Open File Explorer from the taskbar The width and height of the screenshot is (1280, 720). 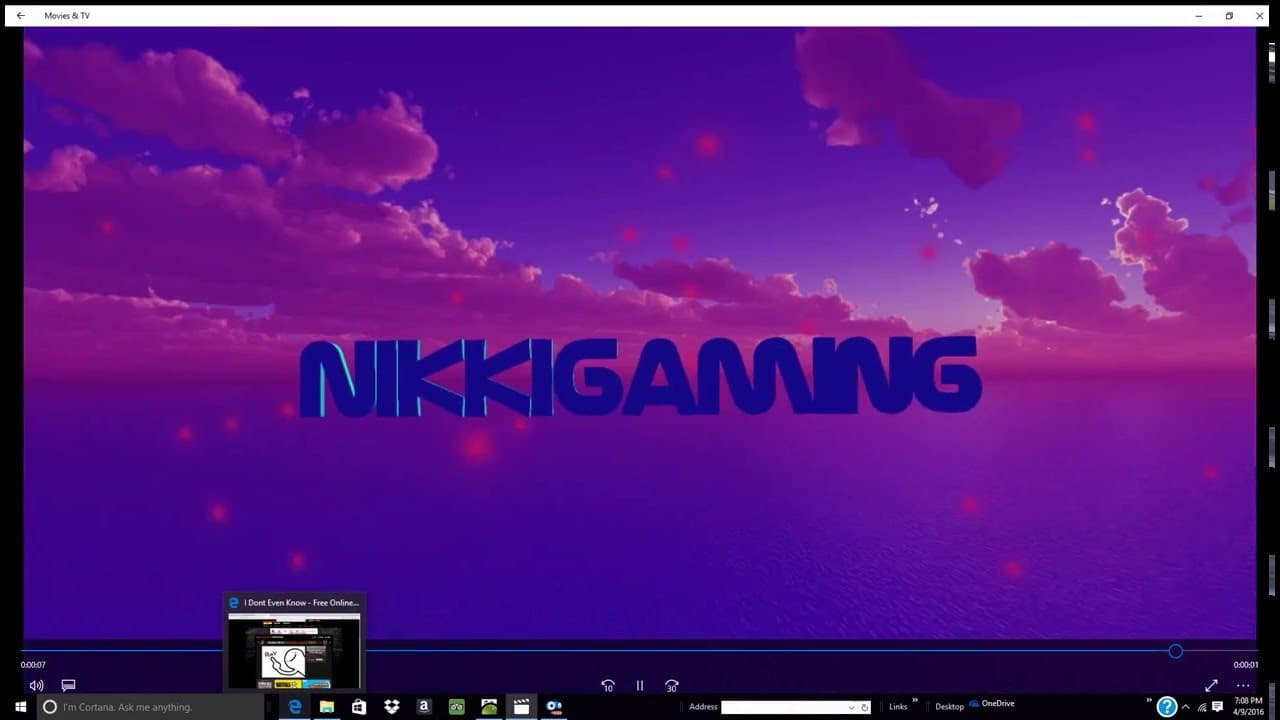coord(327,707)
